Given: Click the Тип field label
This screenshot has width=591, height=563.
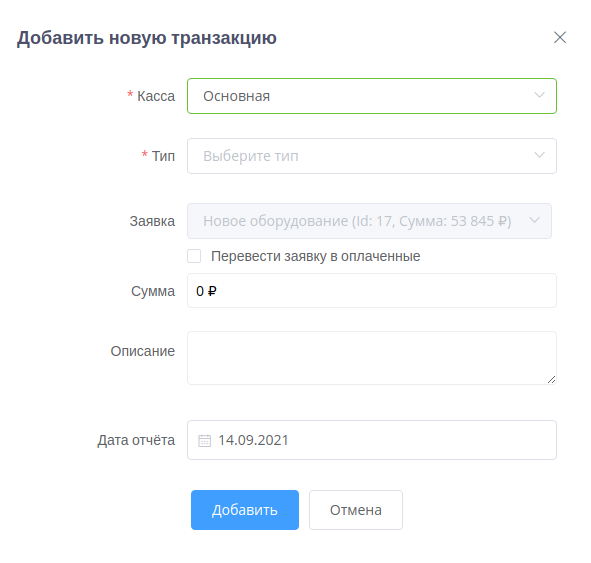Looking at the screenshot, I should 163,156.
